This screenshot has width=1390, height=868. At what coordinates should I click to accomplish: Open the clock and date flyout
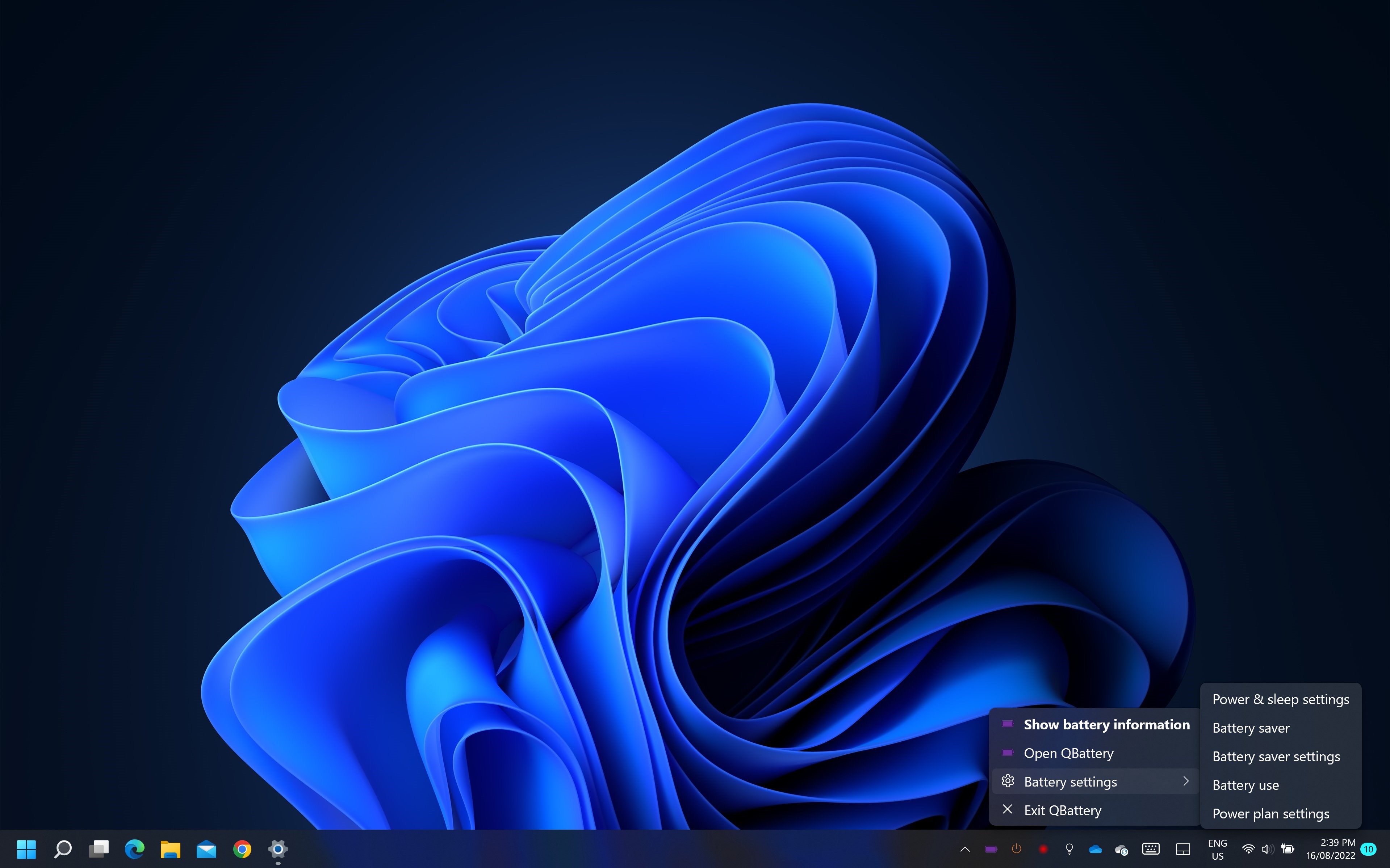click(1330, 849)
